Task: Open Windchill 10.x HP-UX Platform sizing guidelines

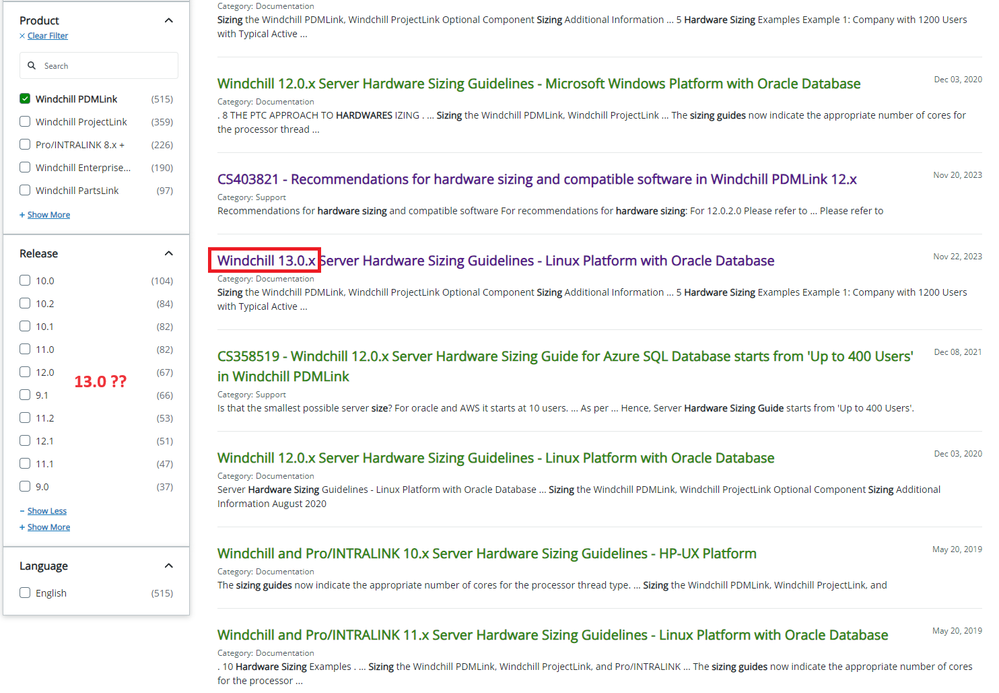Action: tap(486, 553)
